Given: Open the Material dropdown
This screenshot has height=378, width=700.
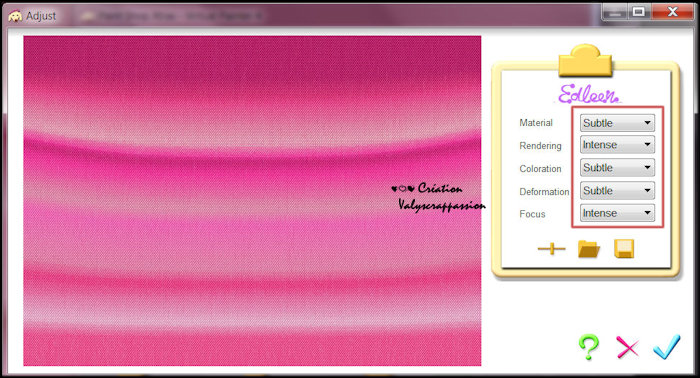Looking at the screenshot, I should tap(617, 123).
